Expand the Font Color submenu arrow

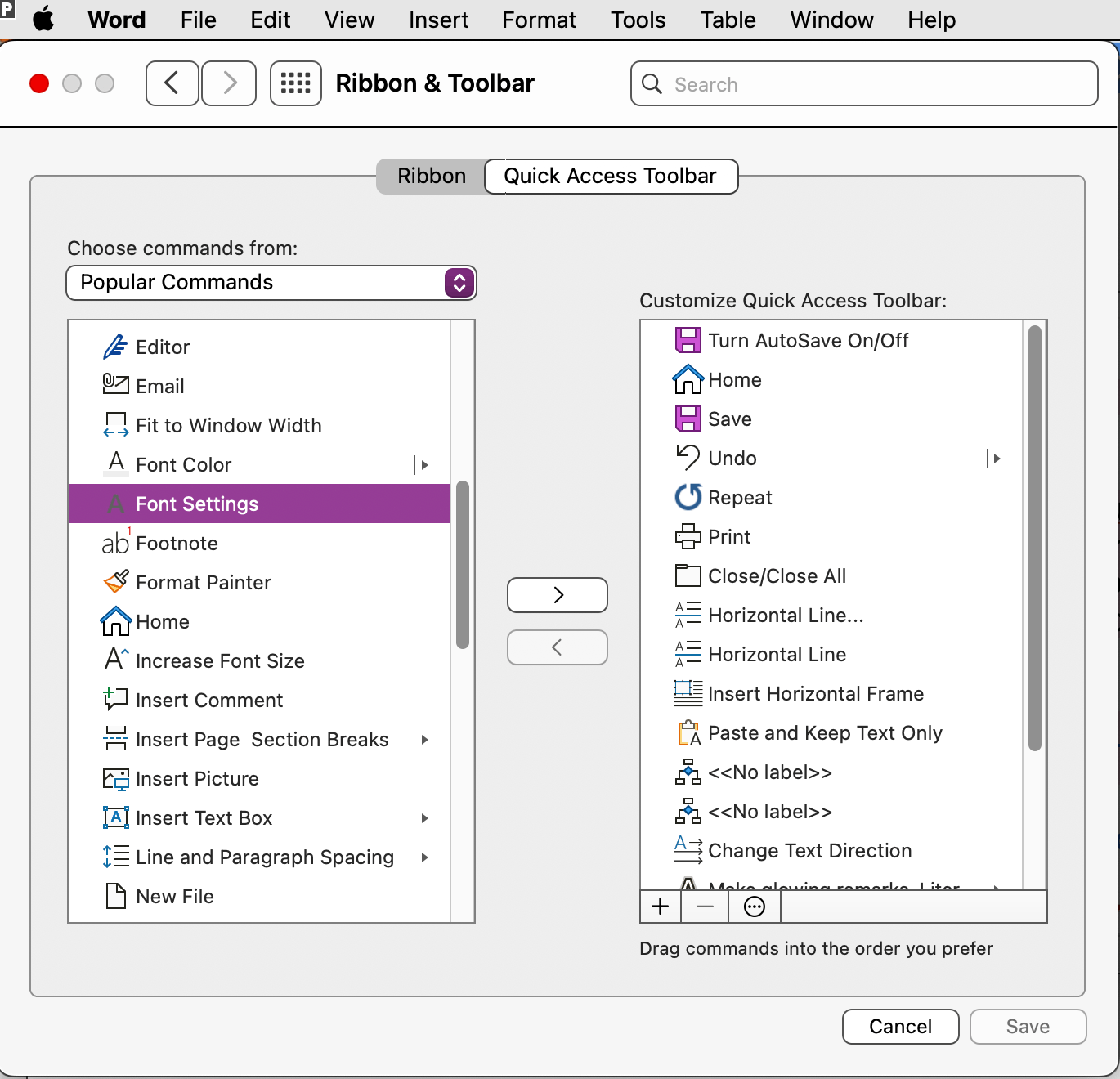click(x=424, y=465)
